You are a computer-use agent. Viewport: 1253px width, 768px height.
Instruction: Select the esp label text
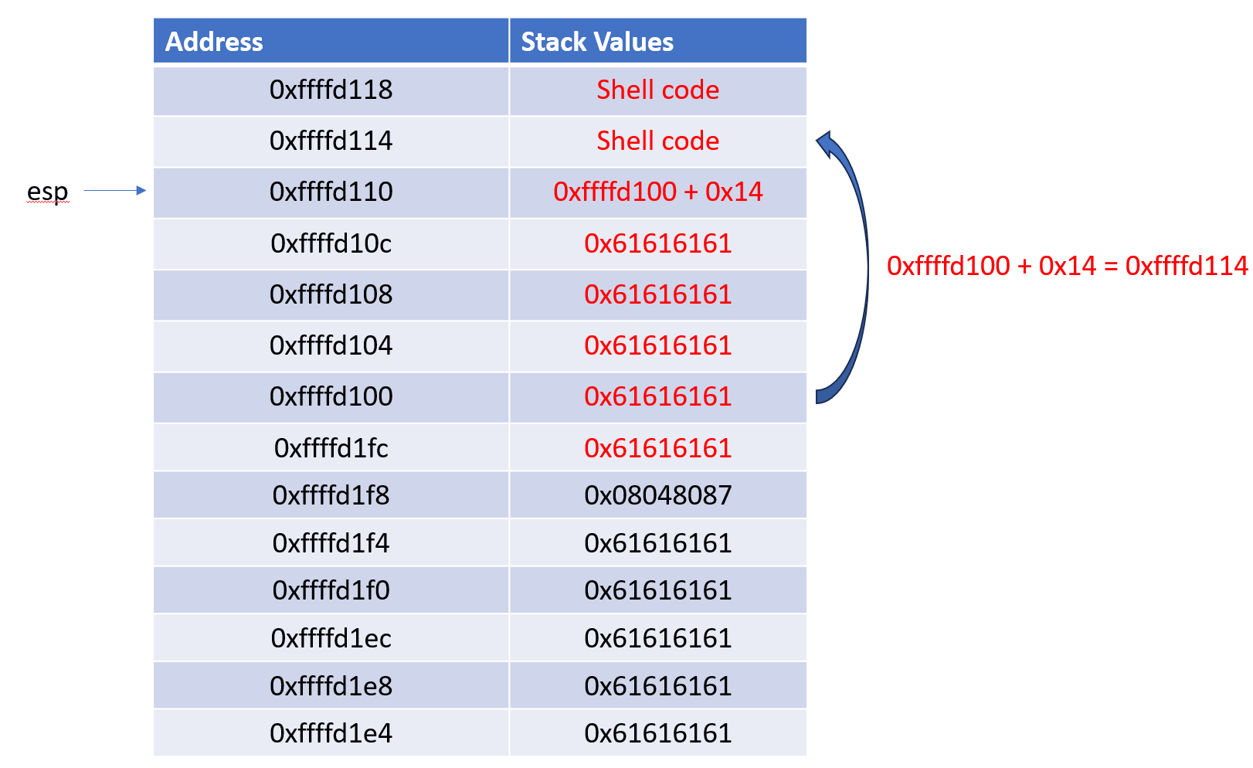[x=47, y=191]
